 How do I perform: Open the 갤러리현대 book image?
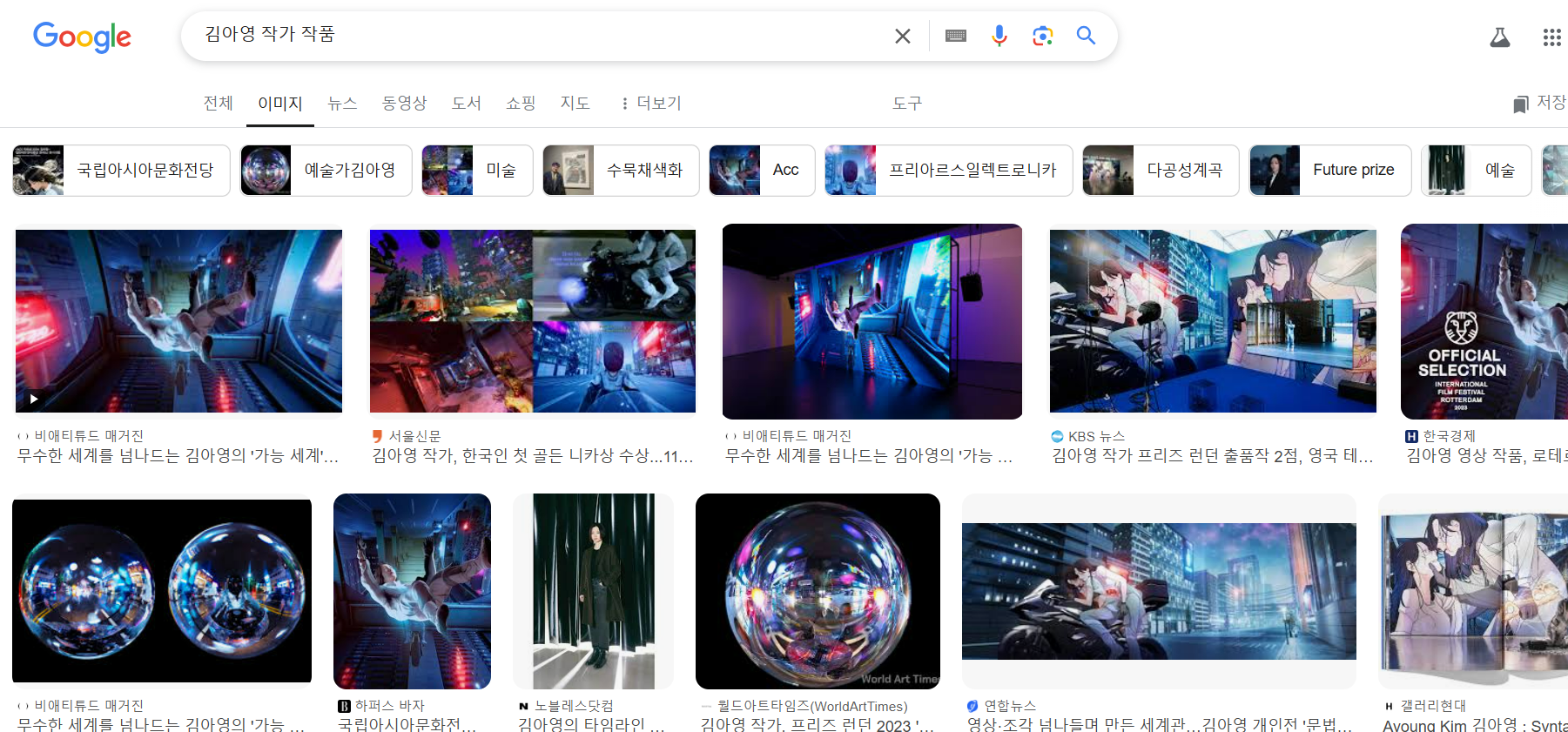coord(1475,591)
